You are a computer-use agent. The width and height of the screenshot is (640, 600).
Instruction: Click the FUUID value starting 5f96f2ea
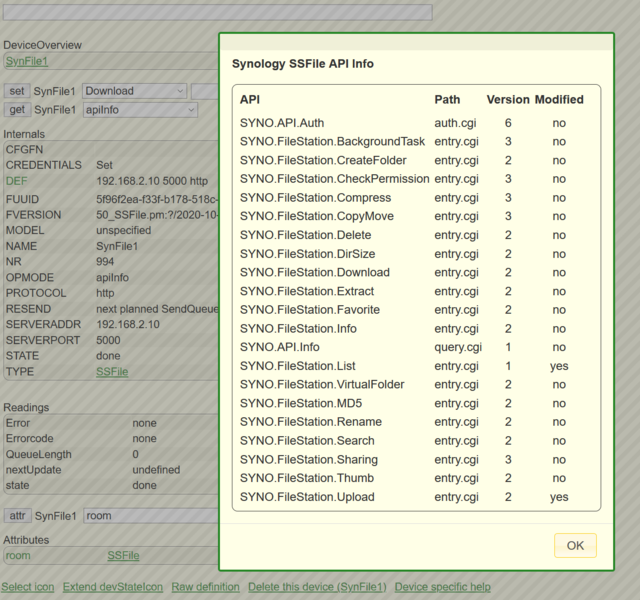pyautogui.click(x=157, y=199)
